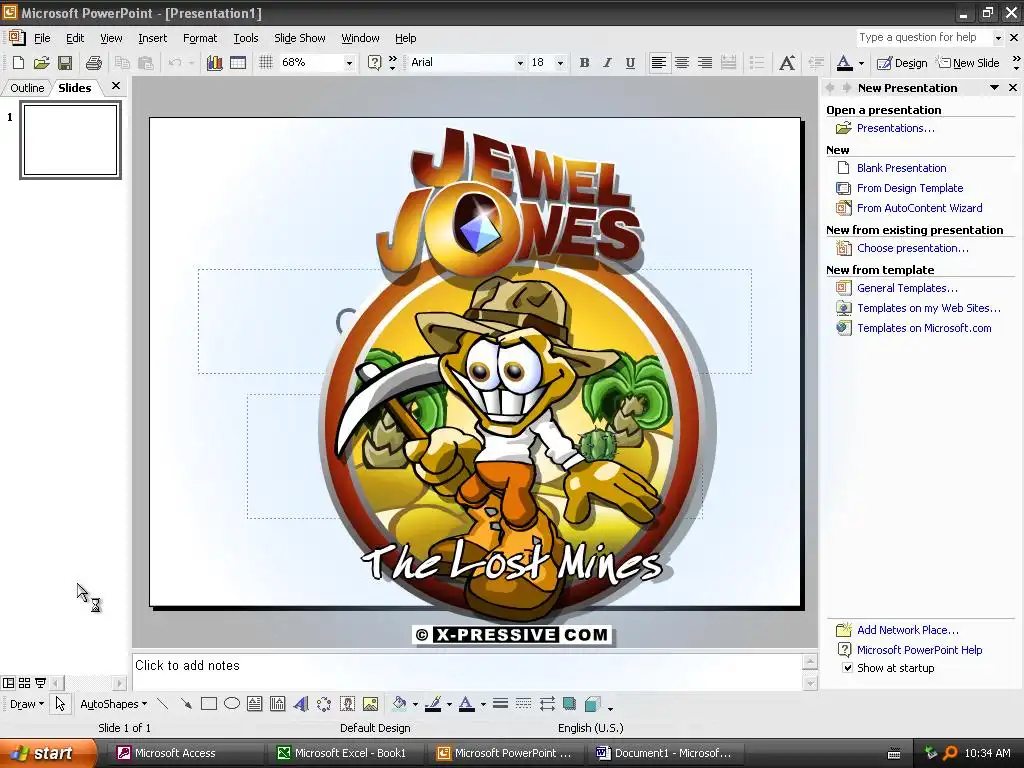The width and height of the screenshot is (1024, 768).
Task: Select the Oval drawing tool
Action: pos(232,704)
